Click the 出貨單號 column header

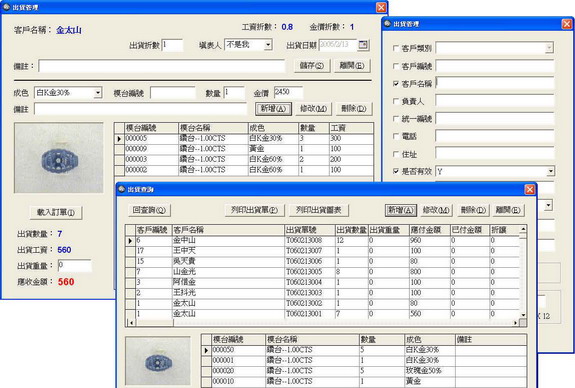(x=310, y=230)
